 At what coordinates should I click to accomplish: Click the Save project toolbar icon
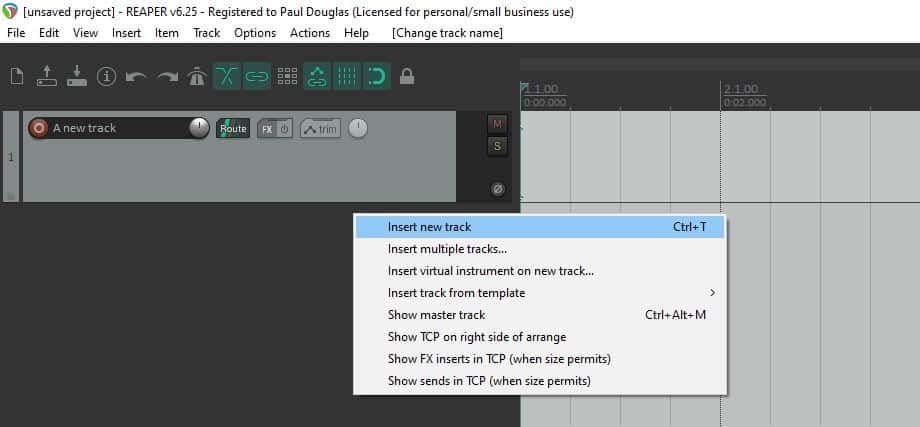click(77, 76)
